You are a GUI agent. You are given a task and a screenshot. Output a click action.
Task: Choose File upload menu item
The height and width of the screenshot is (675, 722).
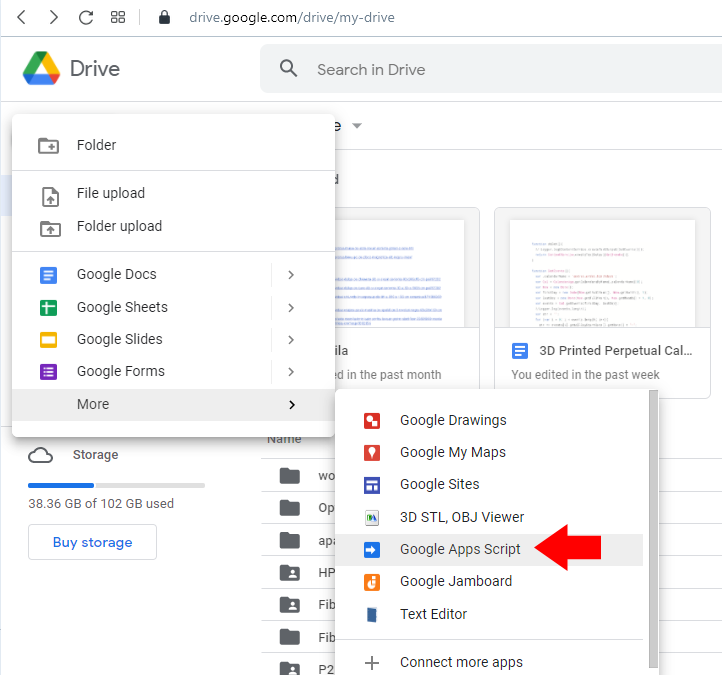(173, 193)
